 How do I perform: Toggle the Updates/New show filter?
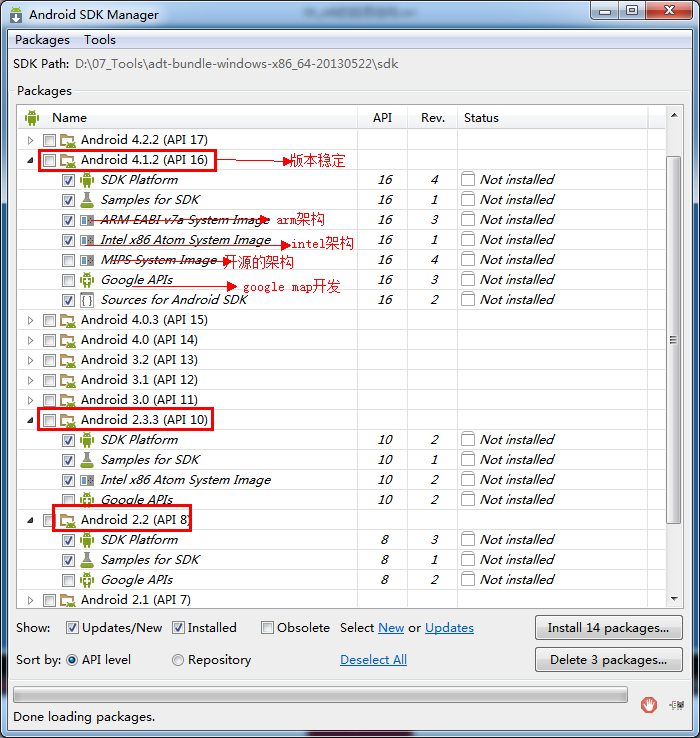[72, 627]
